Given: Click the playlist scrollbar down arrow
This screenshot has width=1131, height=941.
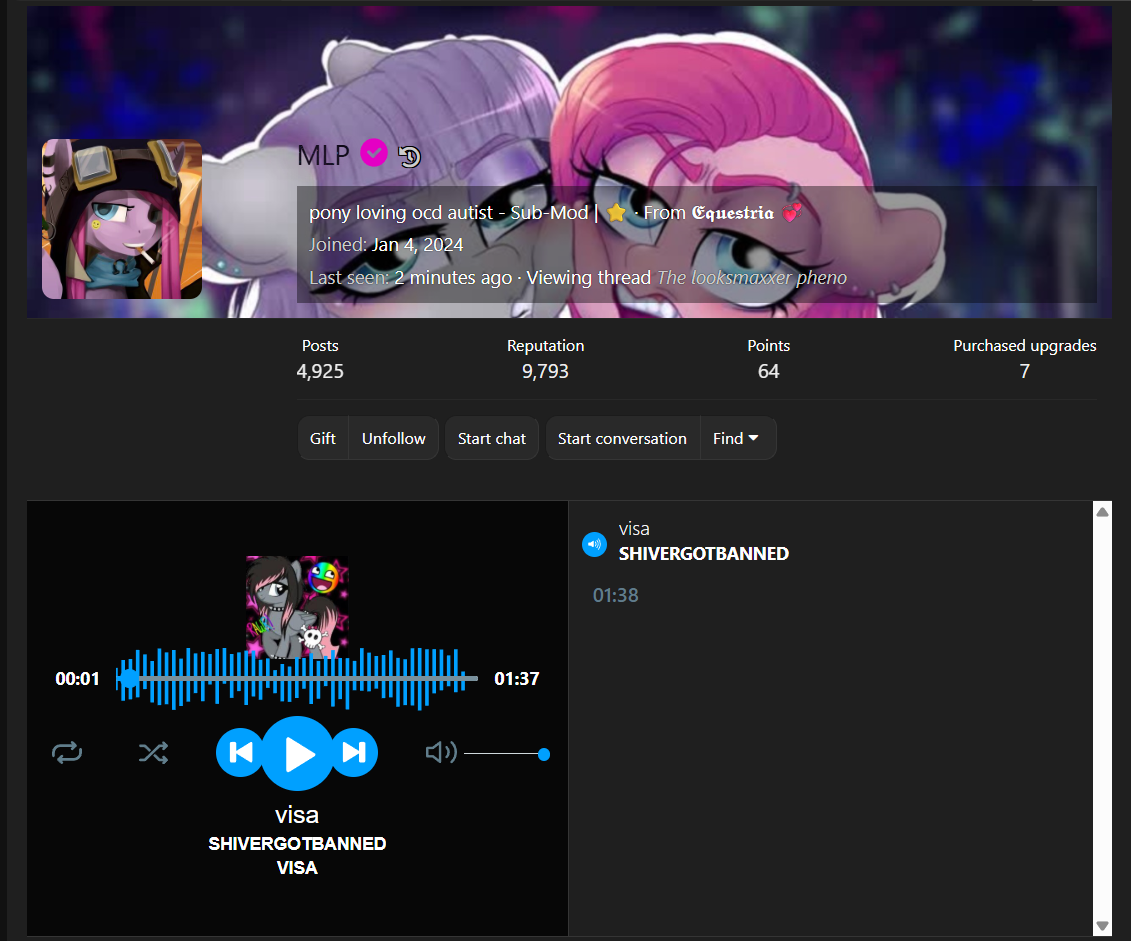Looking at the screenshot, I should click(1102, 926).
